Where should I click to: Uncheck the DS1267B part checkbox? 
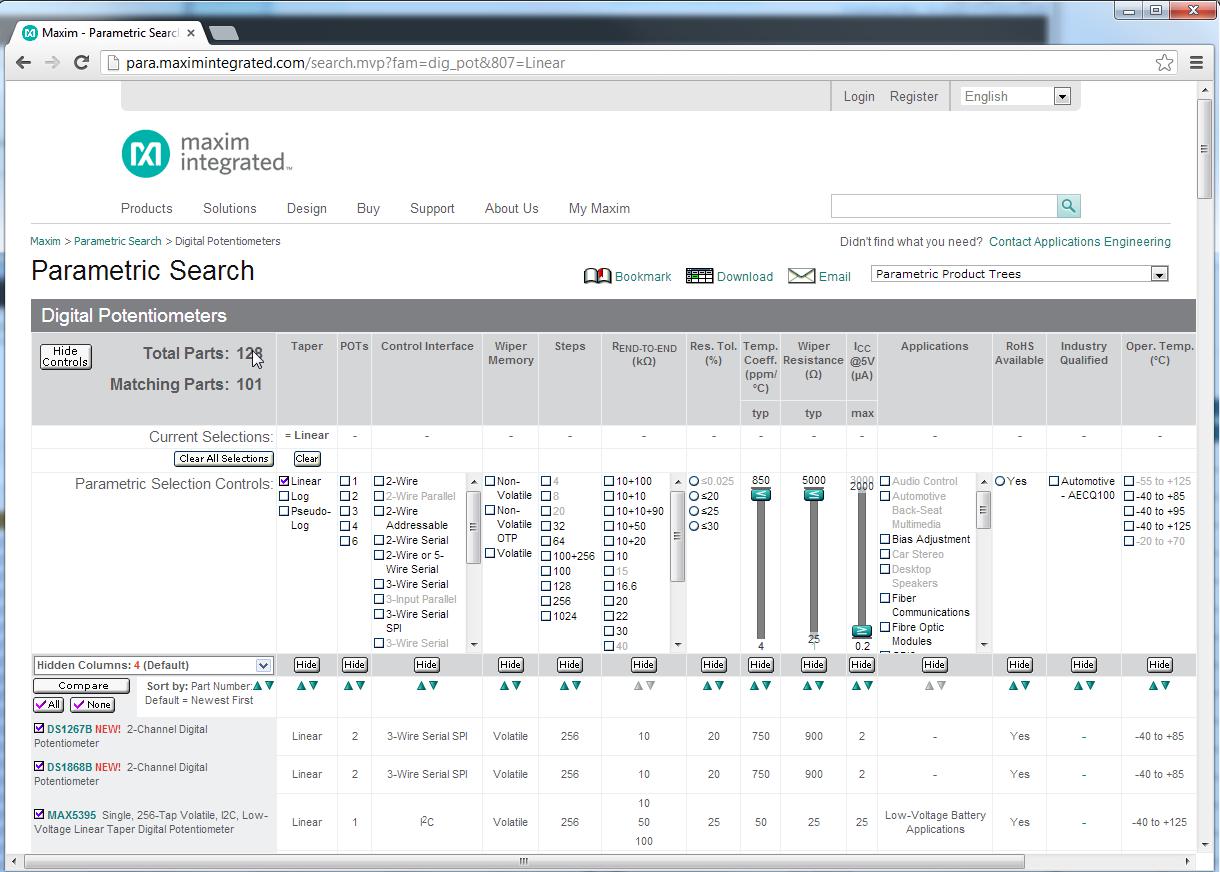(x=39, y=729)
